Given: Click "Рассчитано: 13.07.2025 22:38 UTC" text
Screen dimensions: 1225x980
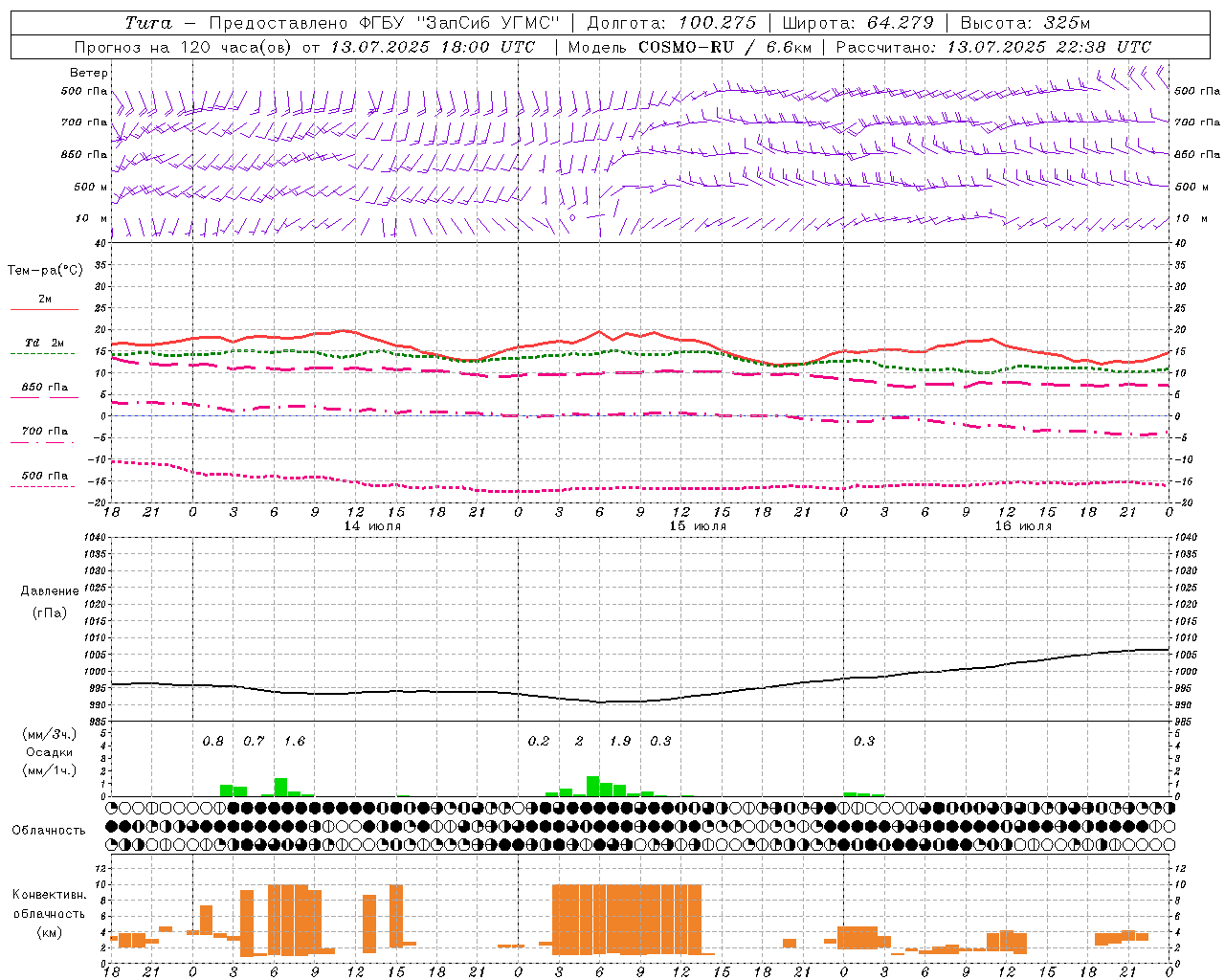Looking at the screenshot, I should 993,47.
